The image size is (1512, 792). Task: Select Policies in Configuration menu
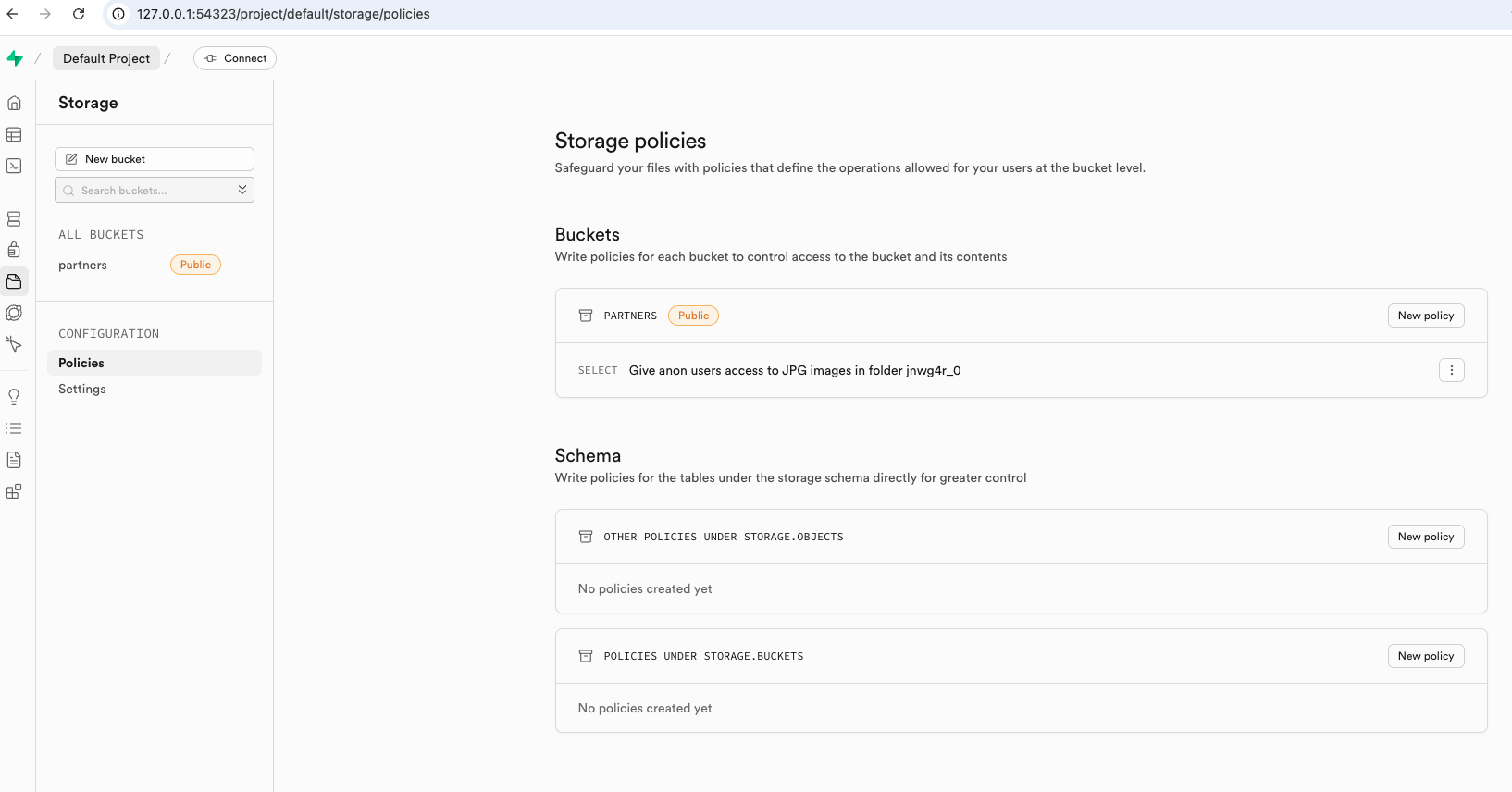coord(81,363)
